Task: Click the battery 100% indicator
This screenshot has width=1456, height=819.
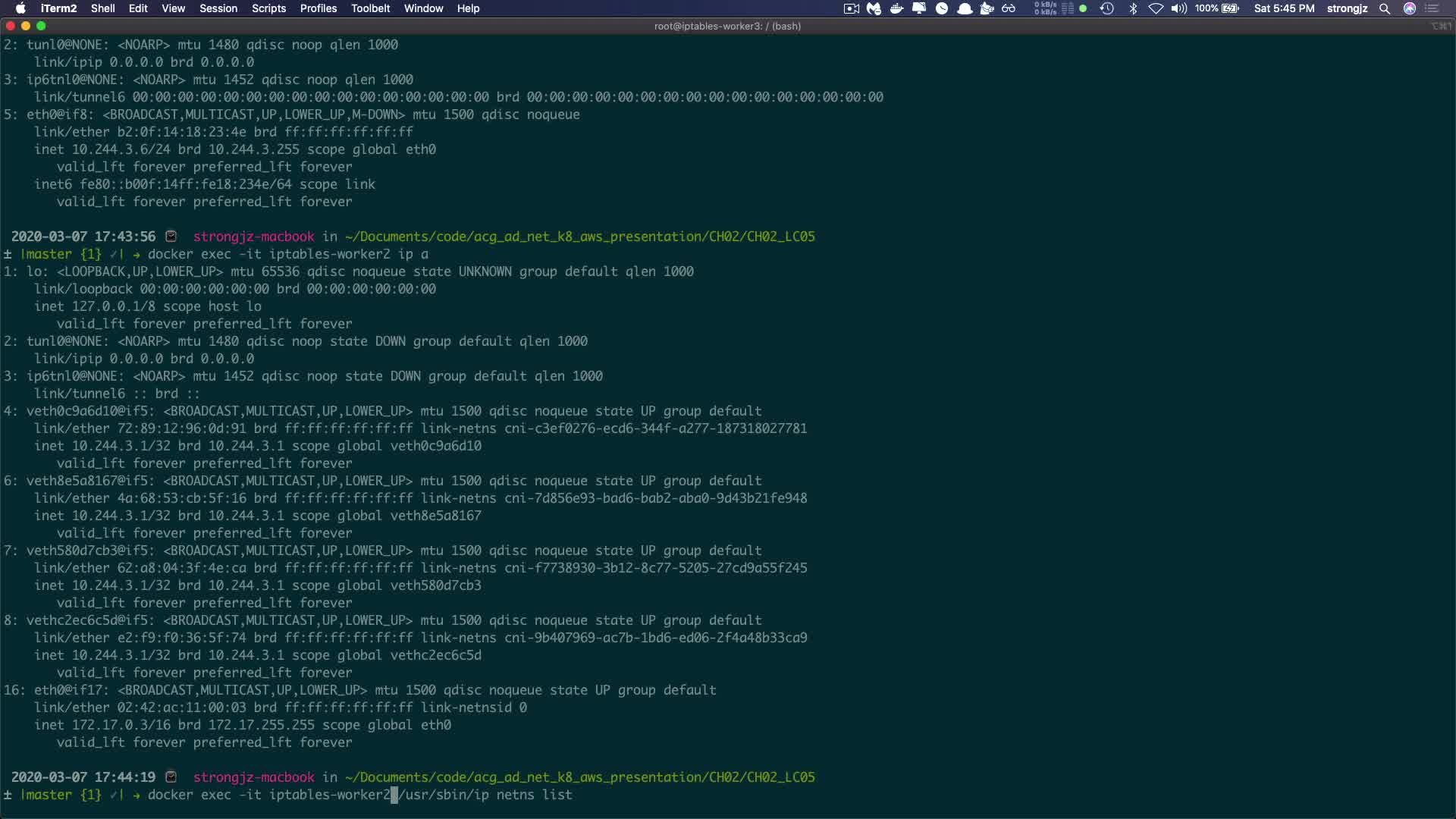Action: click(1217, 8)
